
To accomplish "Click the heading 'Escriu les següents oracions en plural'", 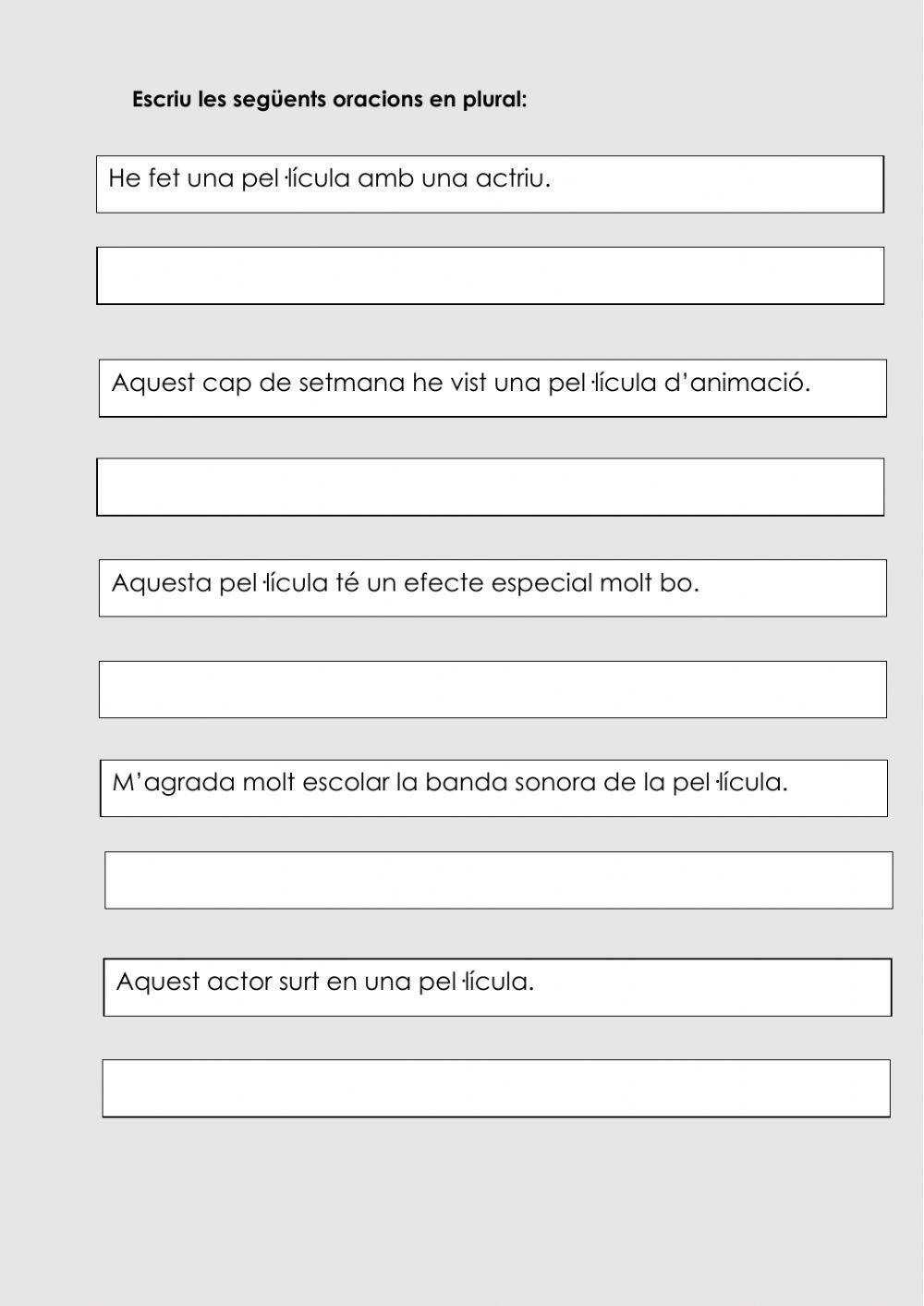I will pyautogui.click(x=329, y=100).
